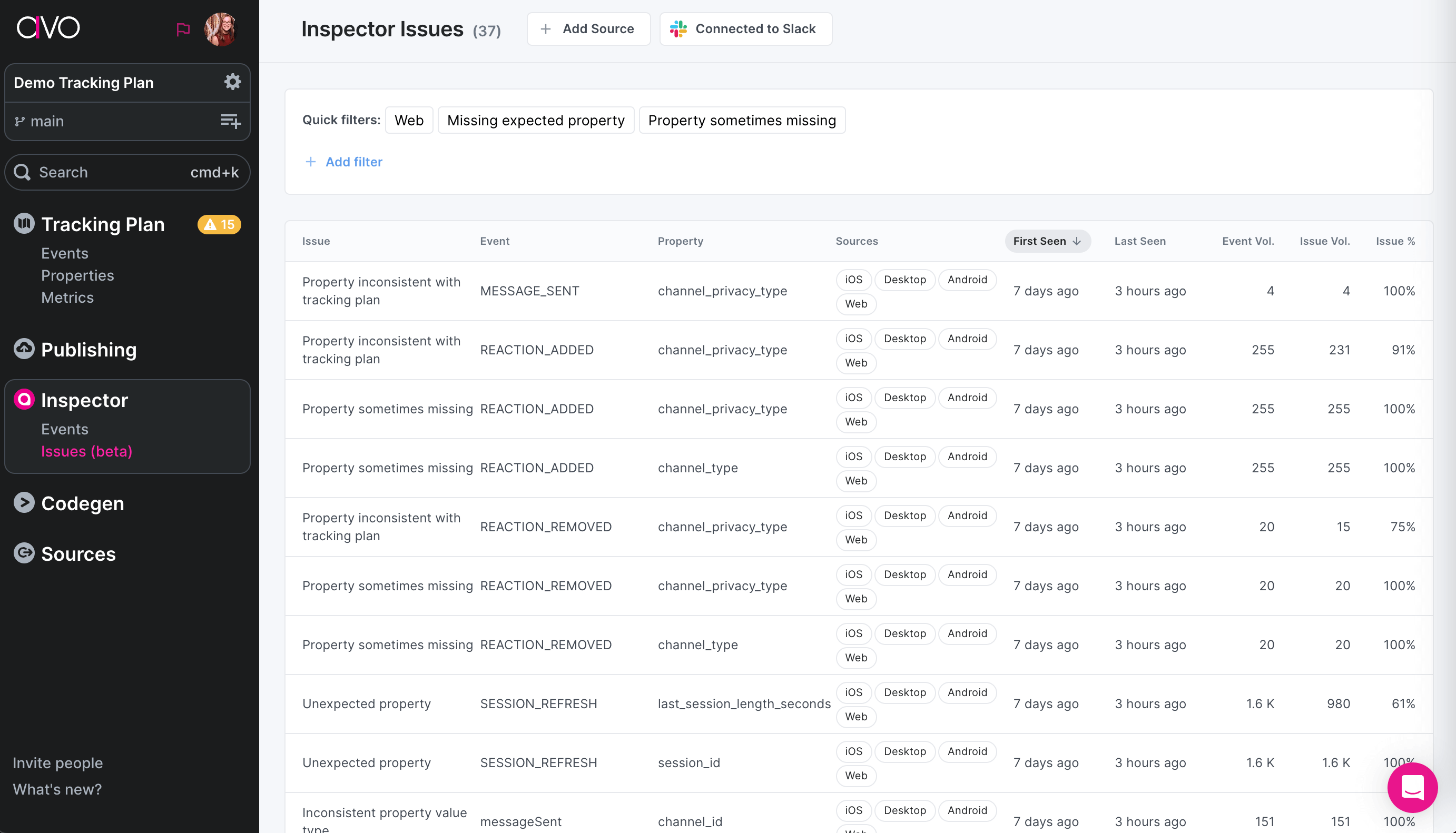Viewport: 1456px width, 833px height.
Task: Switch to Inspector Events
Action: pos(64,429)
